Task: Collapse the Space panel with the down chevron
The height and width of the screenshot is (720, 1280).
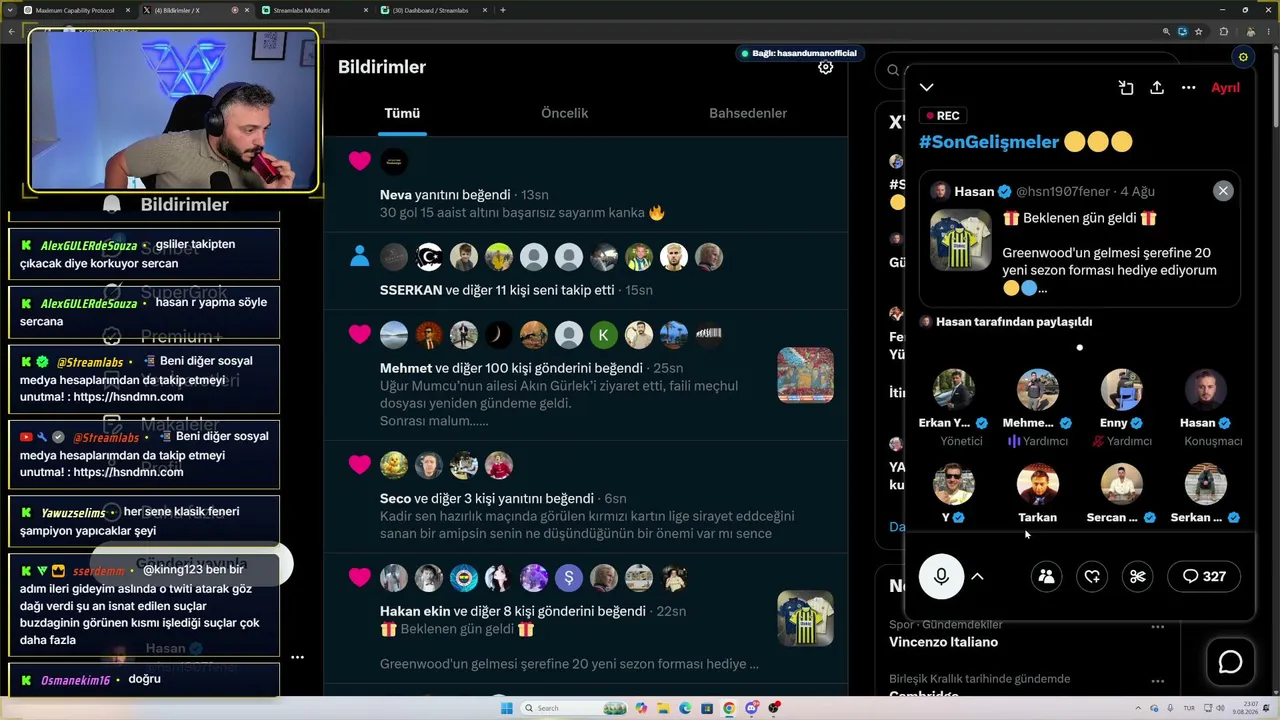Action: click(x=927, y=88)
